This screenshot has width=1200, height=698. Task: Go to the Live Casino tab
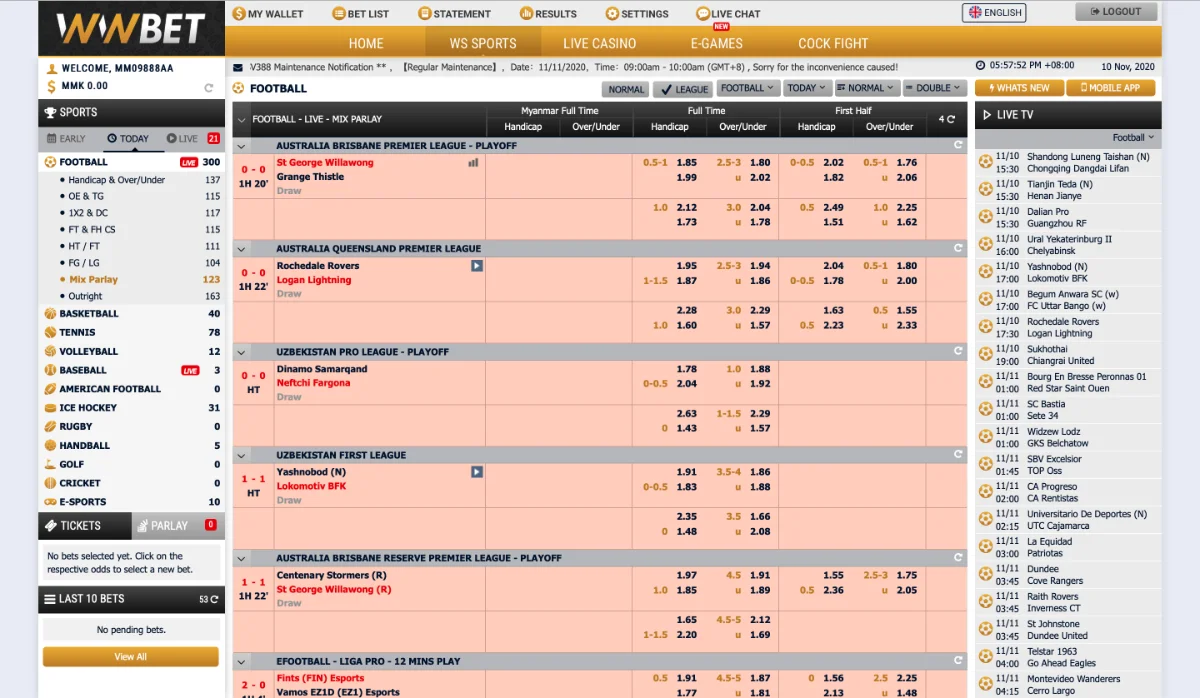point(599,43)
